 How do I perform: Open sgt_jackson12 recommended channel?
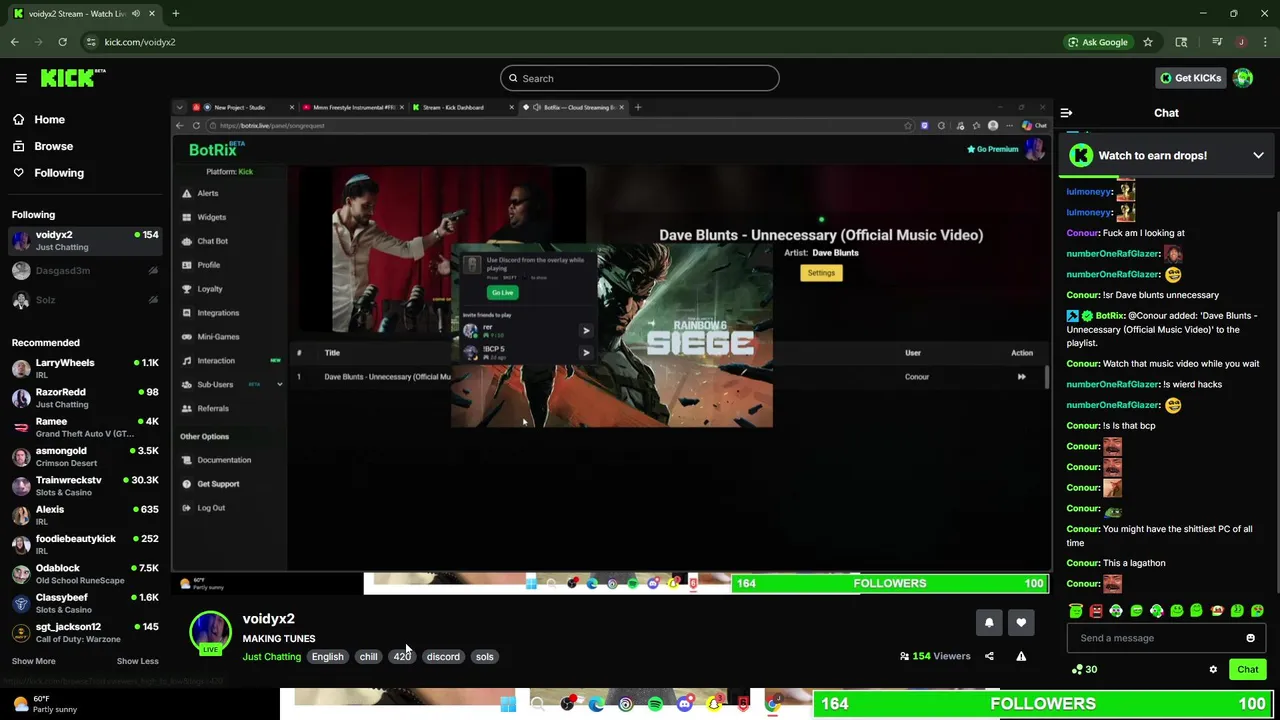[85, 633]
